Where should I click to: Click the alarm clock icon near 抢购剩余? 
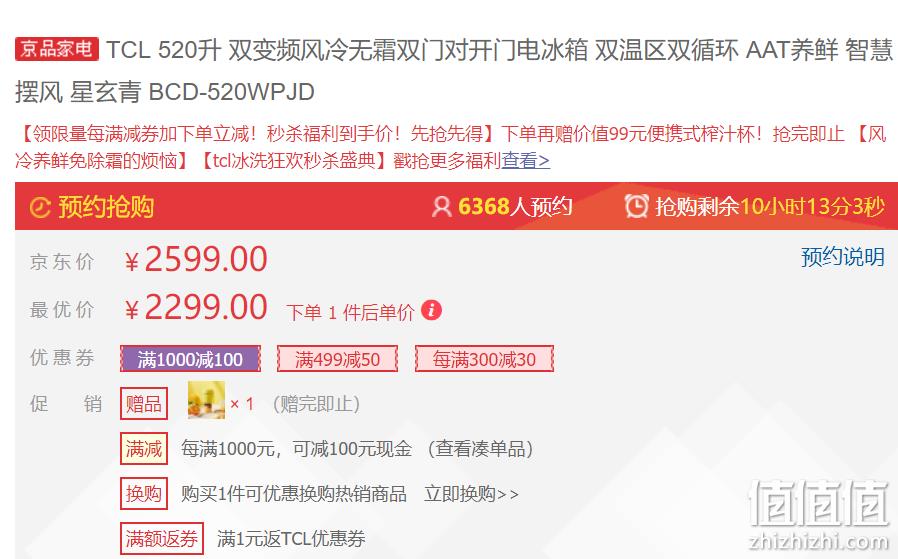[636, 206]
